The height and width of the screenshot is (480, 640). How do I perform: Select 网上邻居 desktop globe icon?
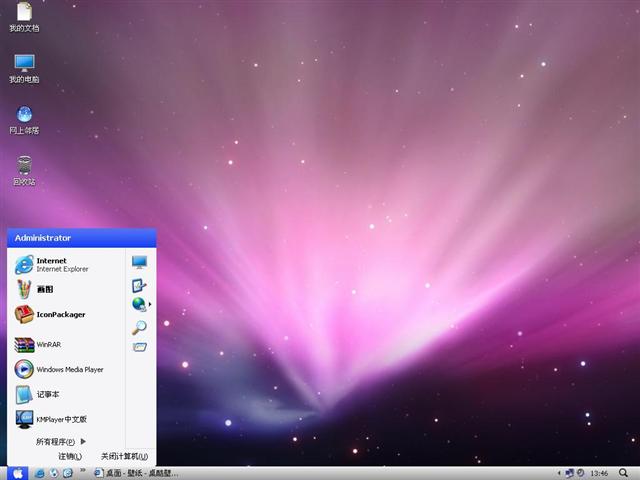(24, 120)
